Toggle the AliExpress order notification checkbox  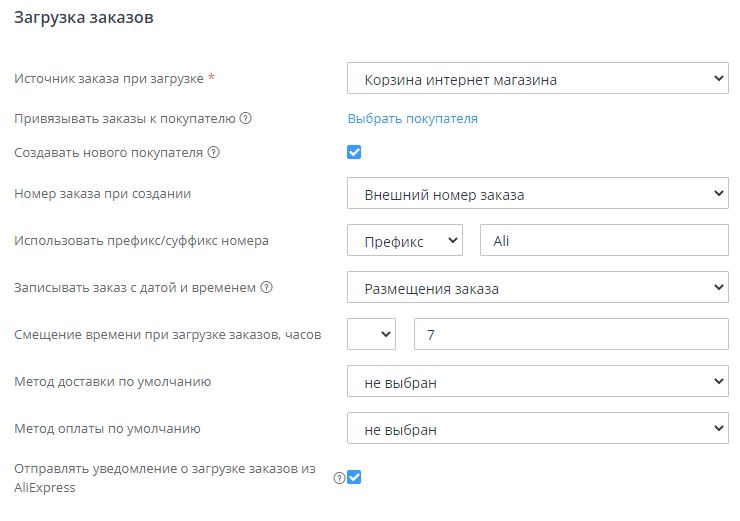(353, 477)
